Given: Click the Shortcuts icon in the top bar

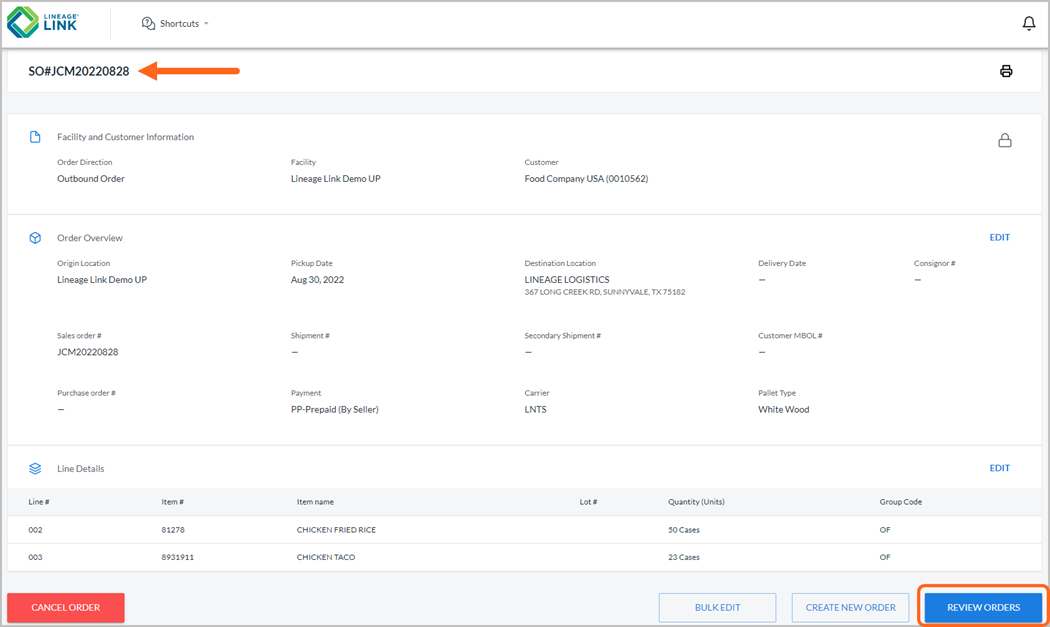Looking at the screenshot, I should 148,22.
